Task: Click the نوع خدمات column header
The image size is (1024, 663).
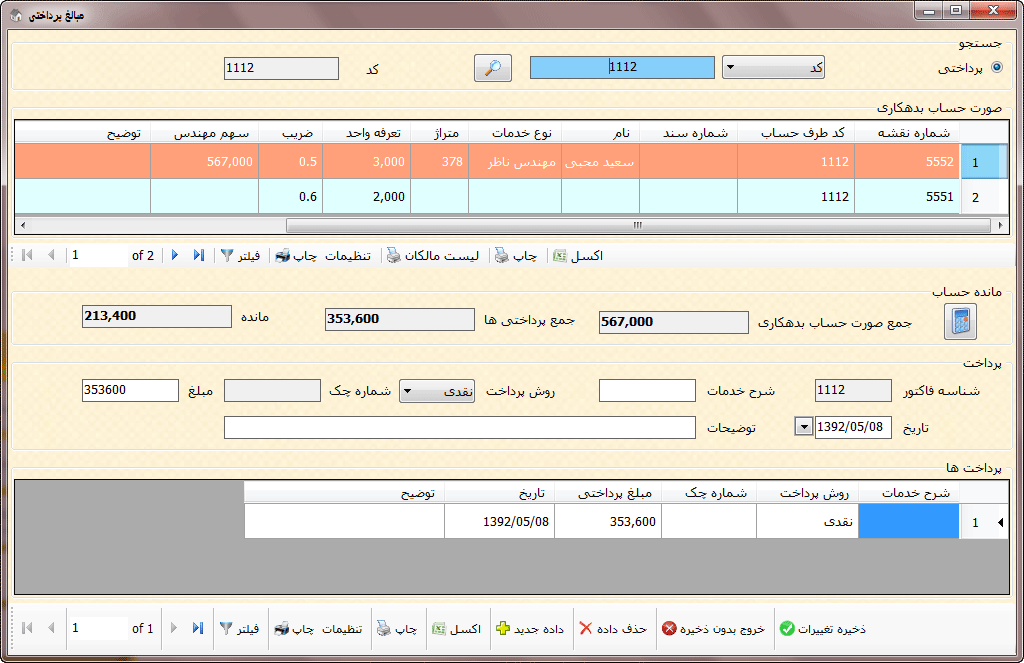Action: (514, 133)
